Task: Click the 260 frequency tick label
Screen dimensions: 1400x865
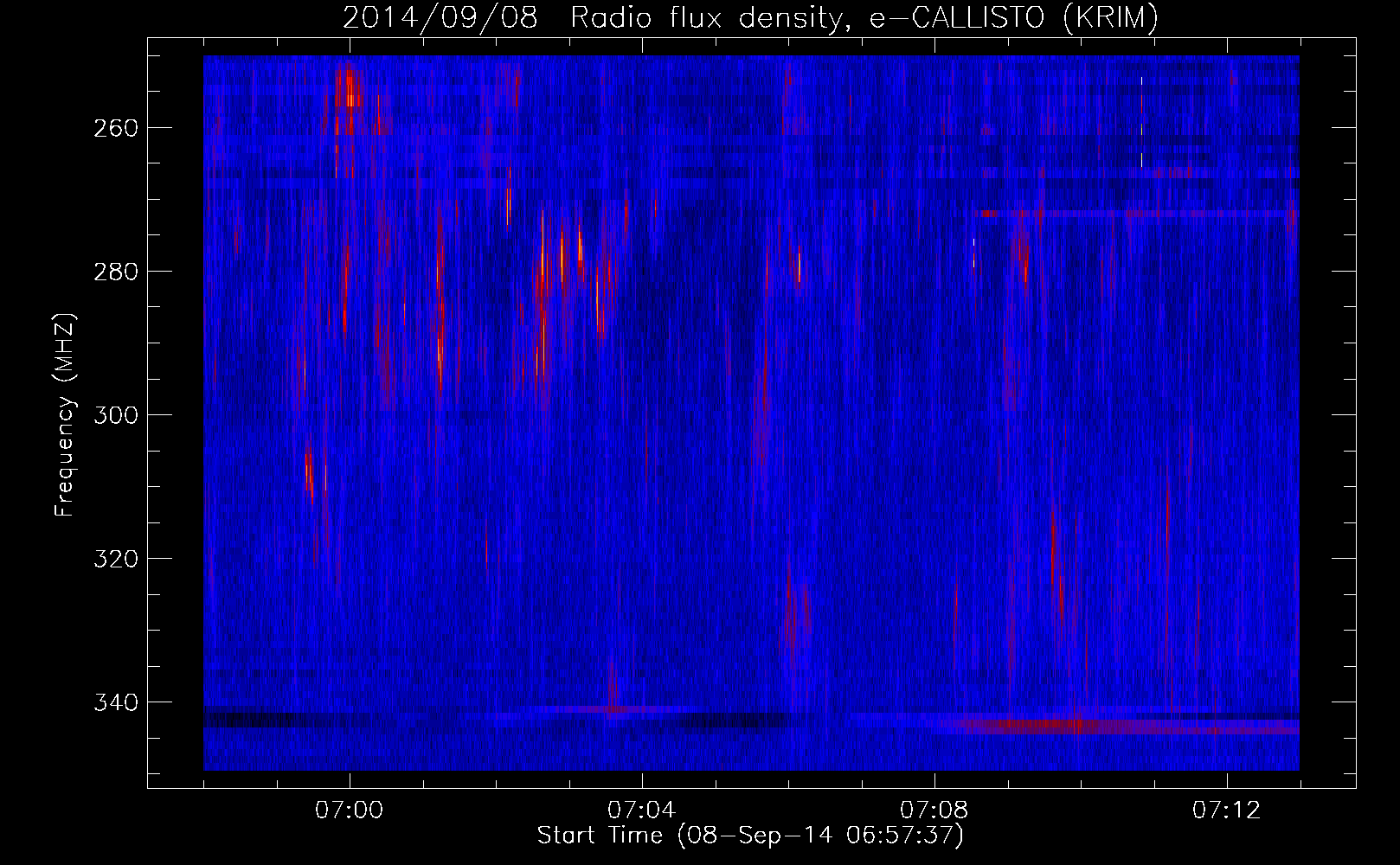Action: click(114, 128)
